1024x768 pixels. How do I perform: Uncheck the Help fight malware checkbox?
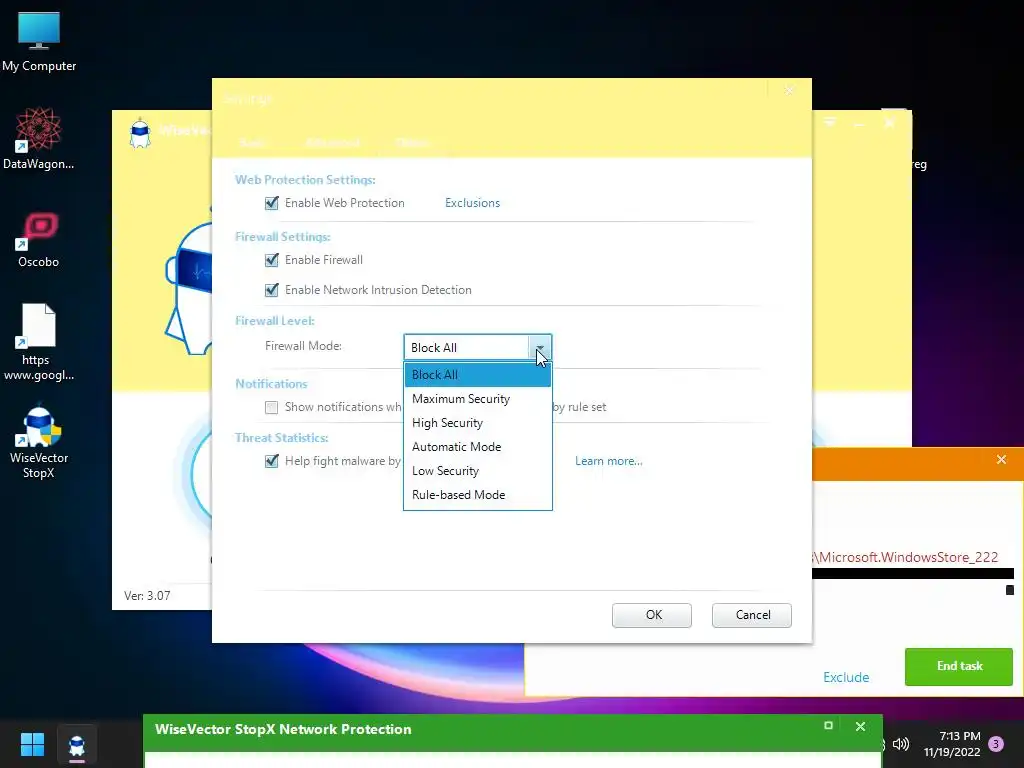click(x=272, y=461)
